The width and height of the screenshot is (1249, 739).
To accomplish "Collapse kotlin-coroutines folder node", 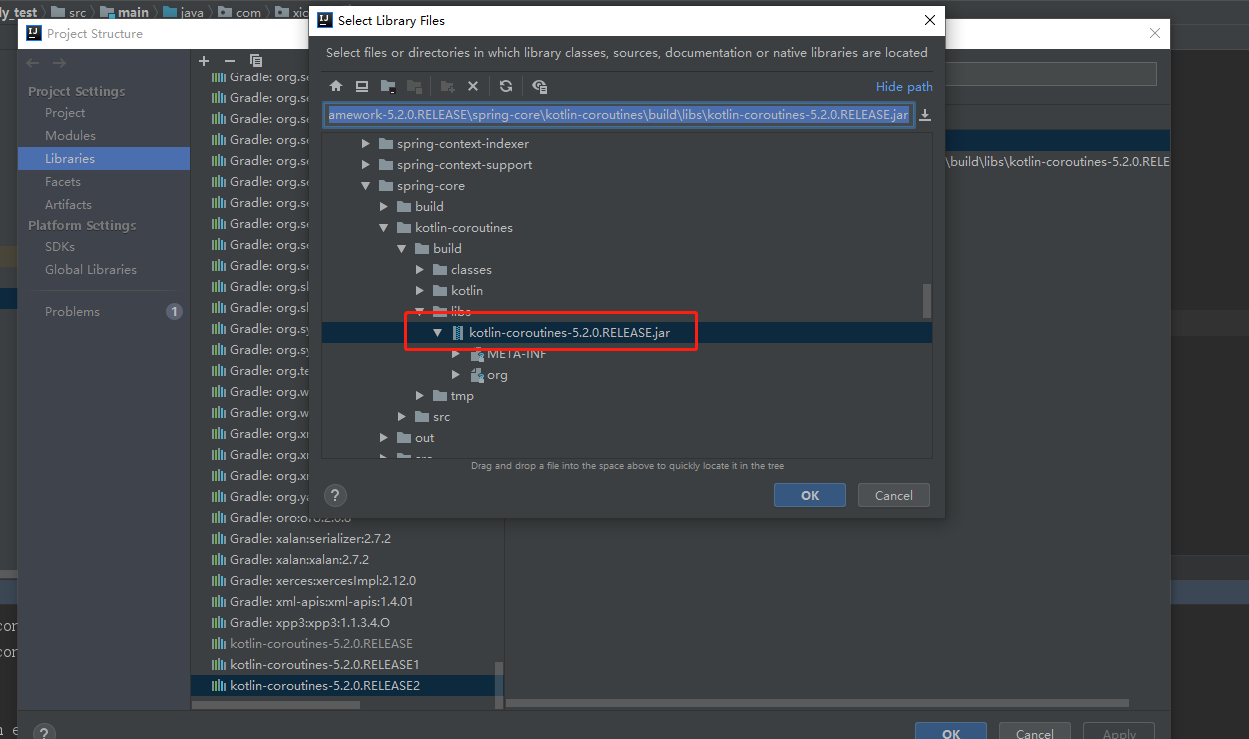I will click(384, 228).
